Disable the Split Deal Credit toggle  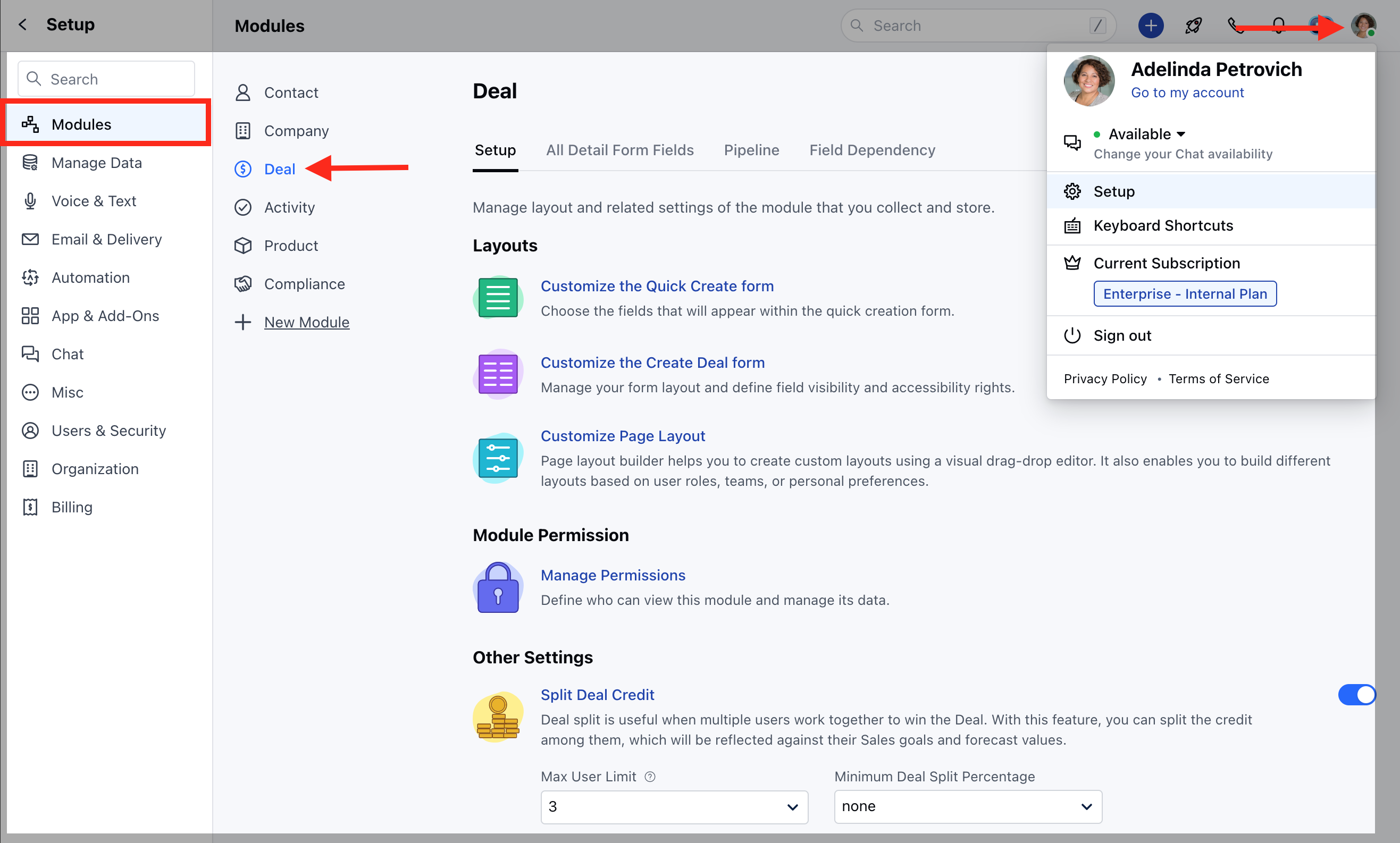[x=1356, y=694]
